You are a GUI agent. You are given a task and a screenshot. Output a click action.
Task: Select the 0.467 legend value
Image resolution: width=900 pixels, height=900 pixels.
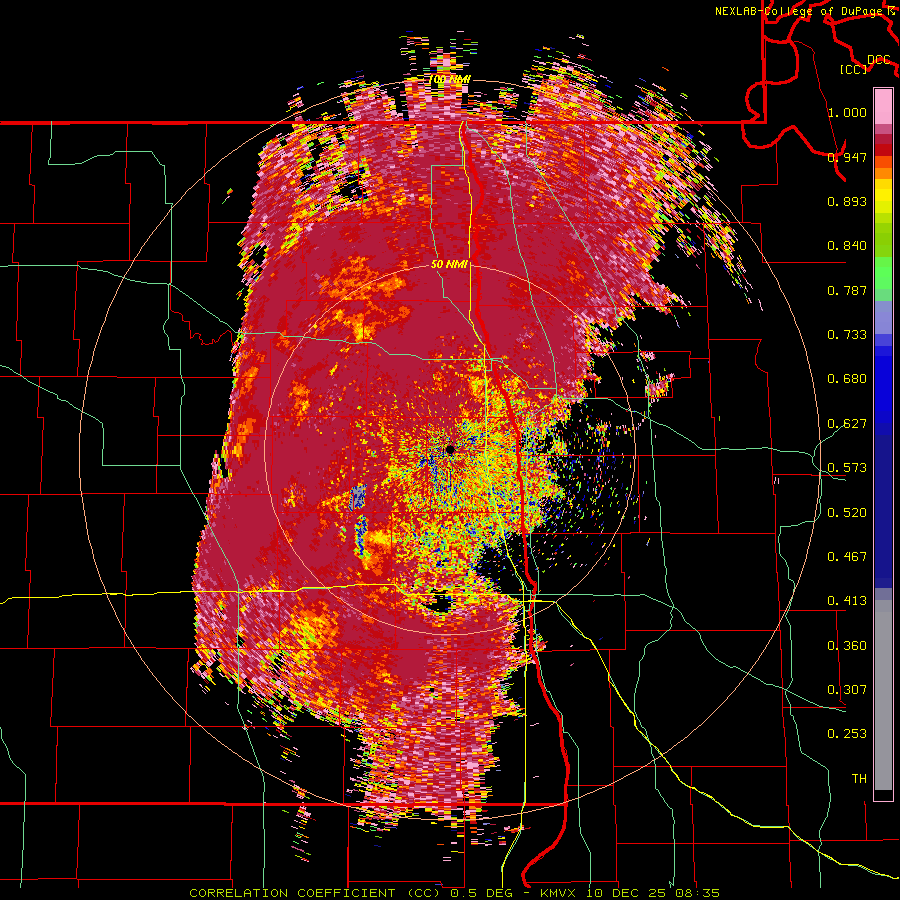(x=847, y=557)
